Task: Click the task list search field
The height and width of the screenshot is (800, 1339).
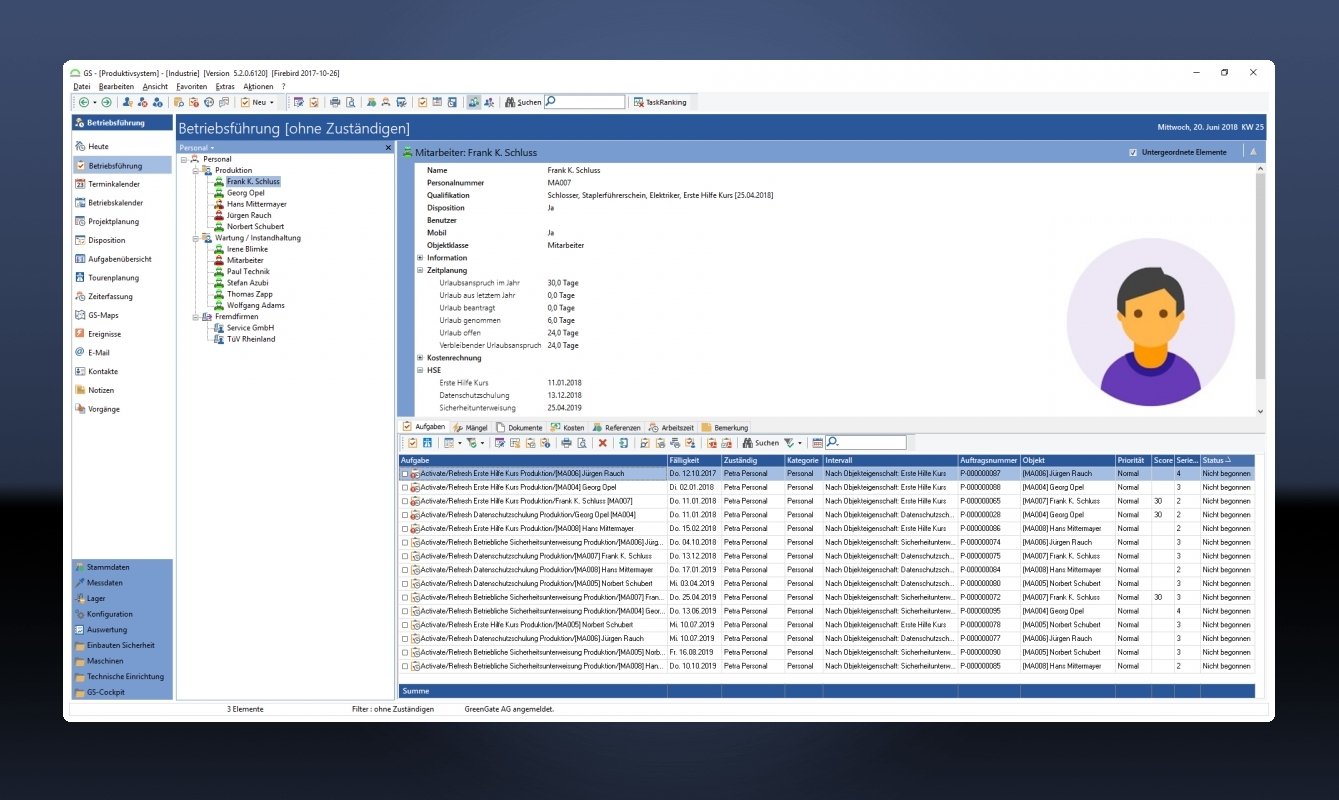Action: click(x=866, y=443)
